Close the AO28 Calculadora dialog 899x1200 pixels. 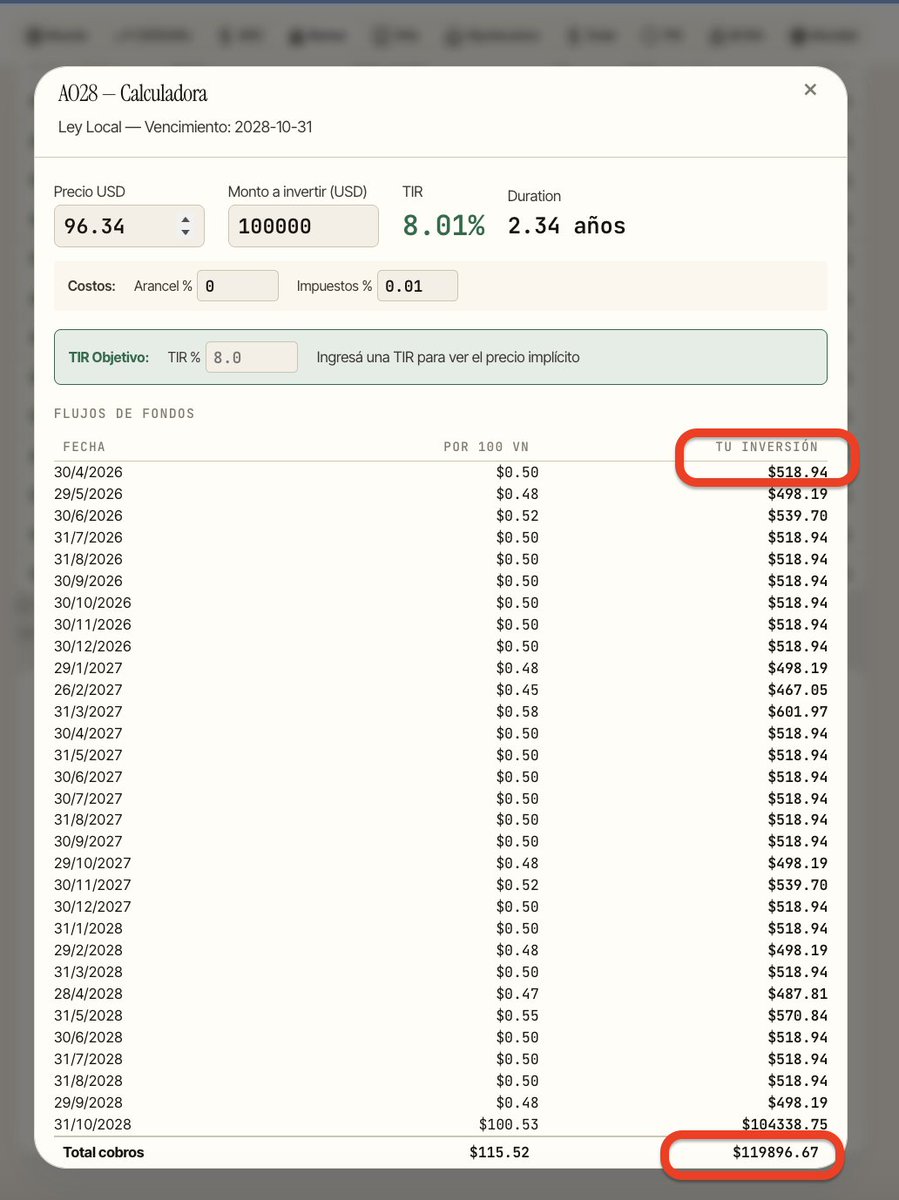[810, 90]
